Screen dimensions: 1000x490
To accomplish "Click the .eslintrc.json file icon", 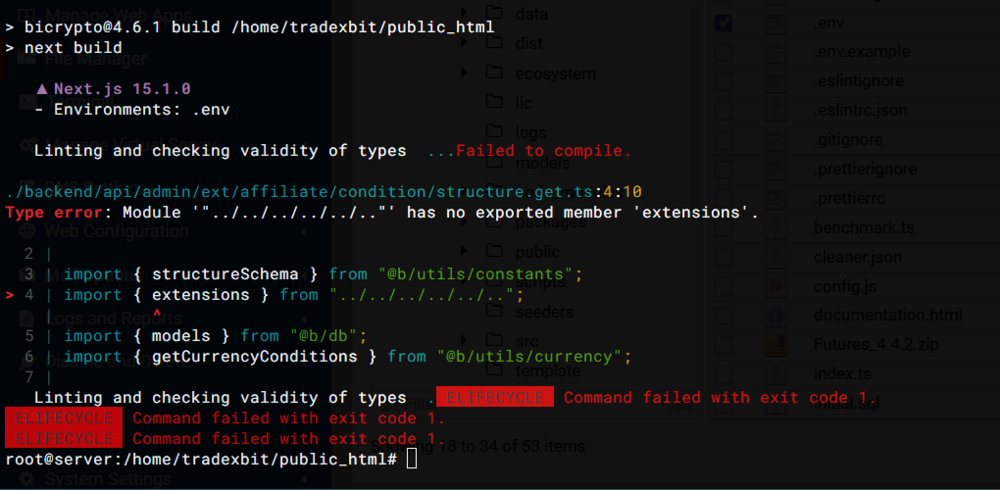I will [x=776, y=110].
